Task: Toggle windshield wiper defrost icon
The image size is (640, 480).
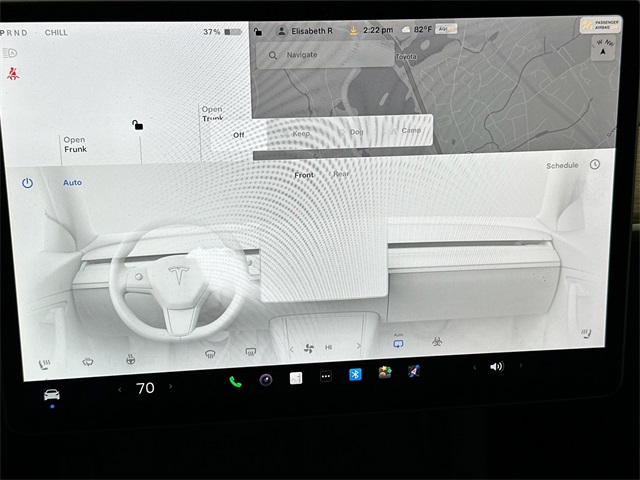Action: click(x=88, y=362)
